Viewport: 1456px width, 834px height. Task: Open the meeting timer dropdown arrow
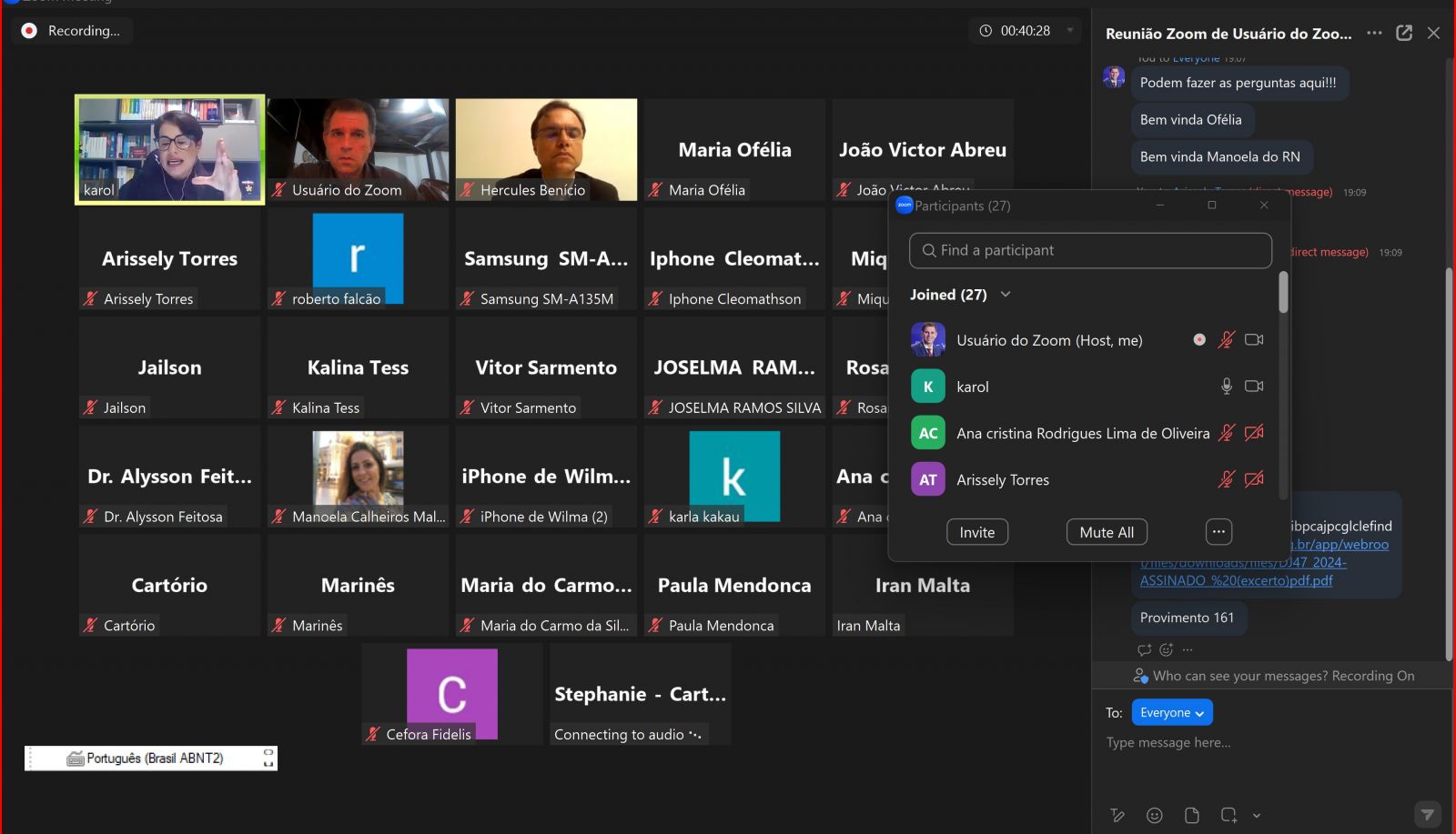1070,31
